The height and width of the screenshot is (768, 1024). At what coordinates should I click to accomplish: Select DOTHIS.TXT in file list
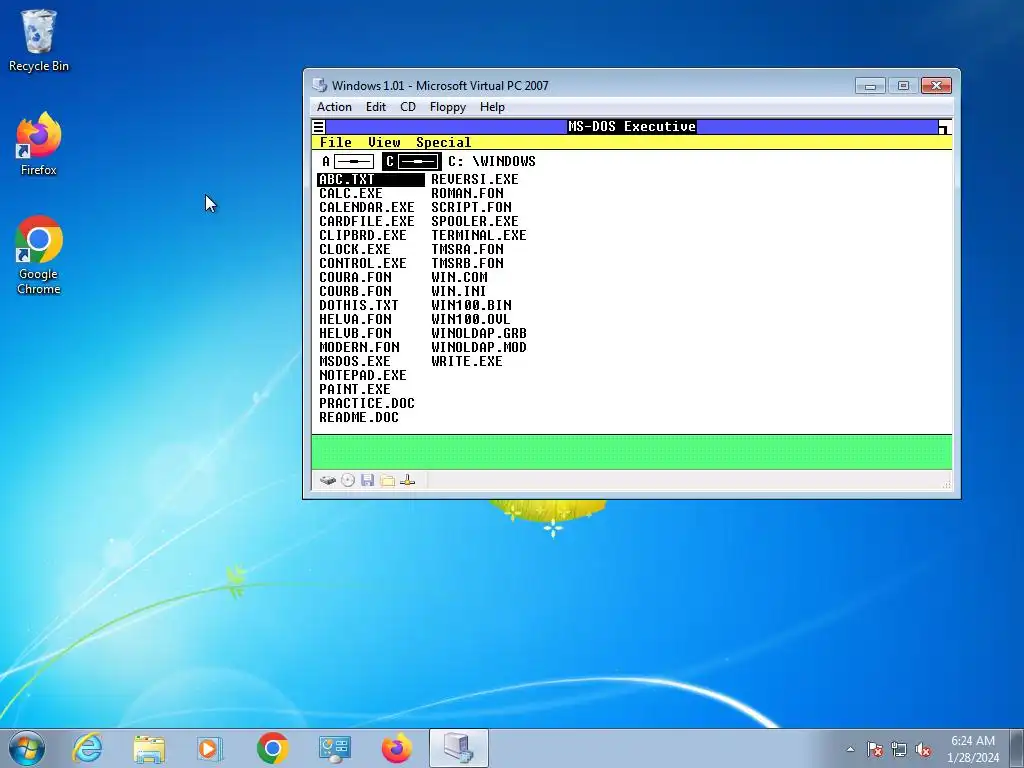click(x=359, y=306)
